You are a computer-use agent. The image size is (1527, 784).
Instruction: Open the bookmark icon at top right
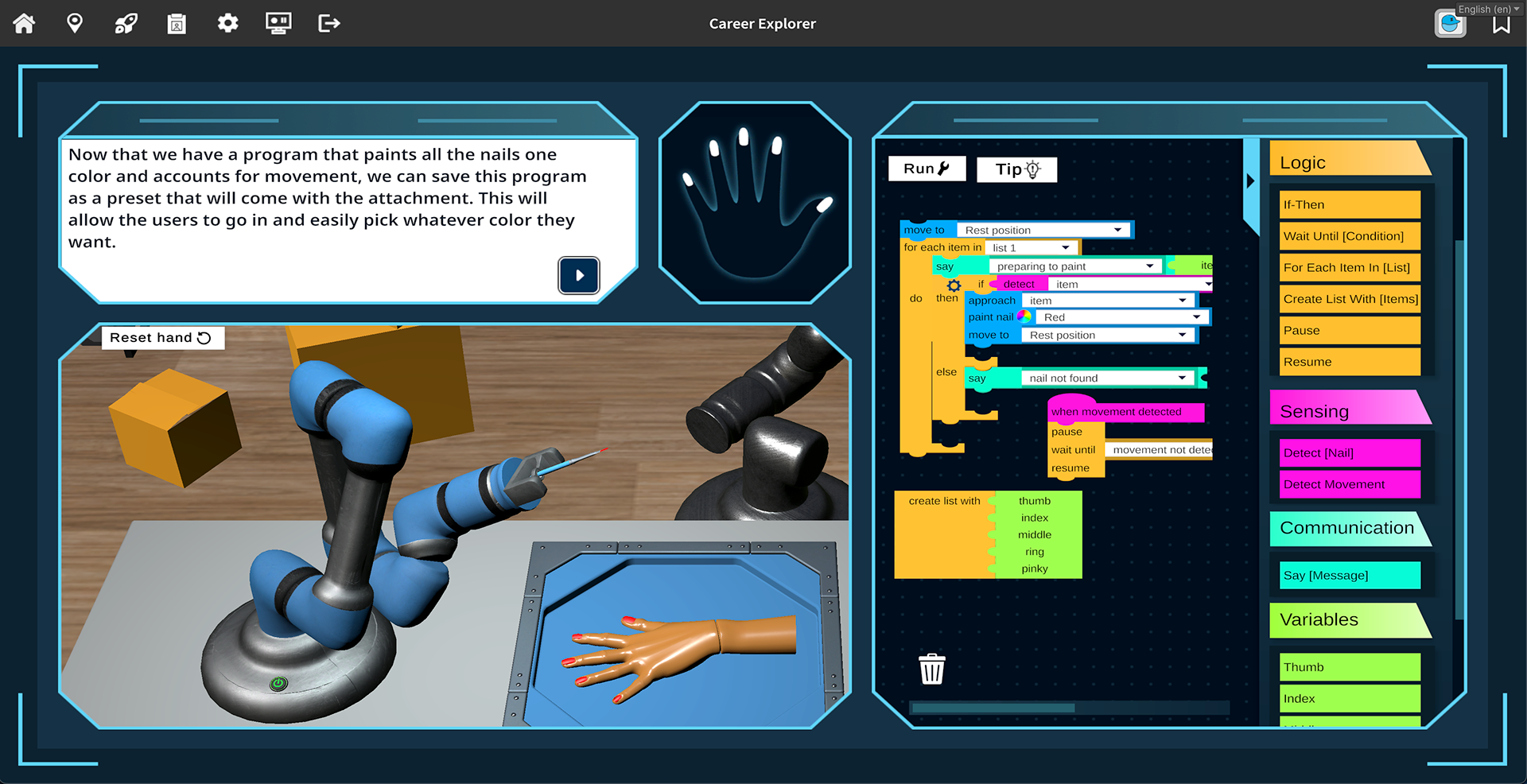(1502, 24)
